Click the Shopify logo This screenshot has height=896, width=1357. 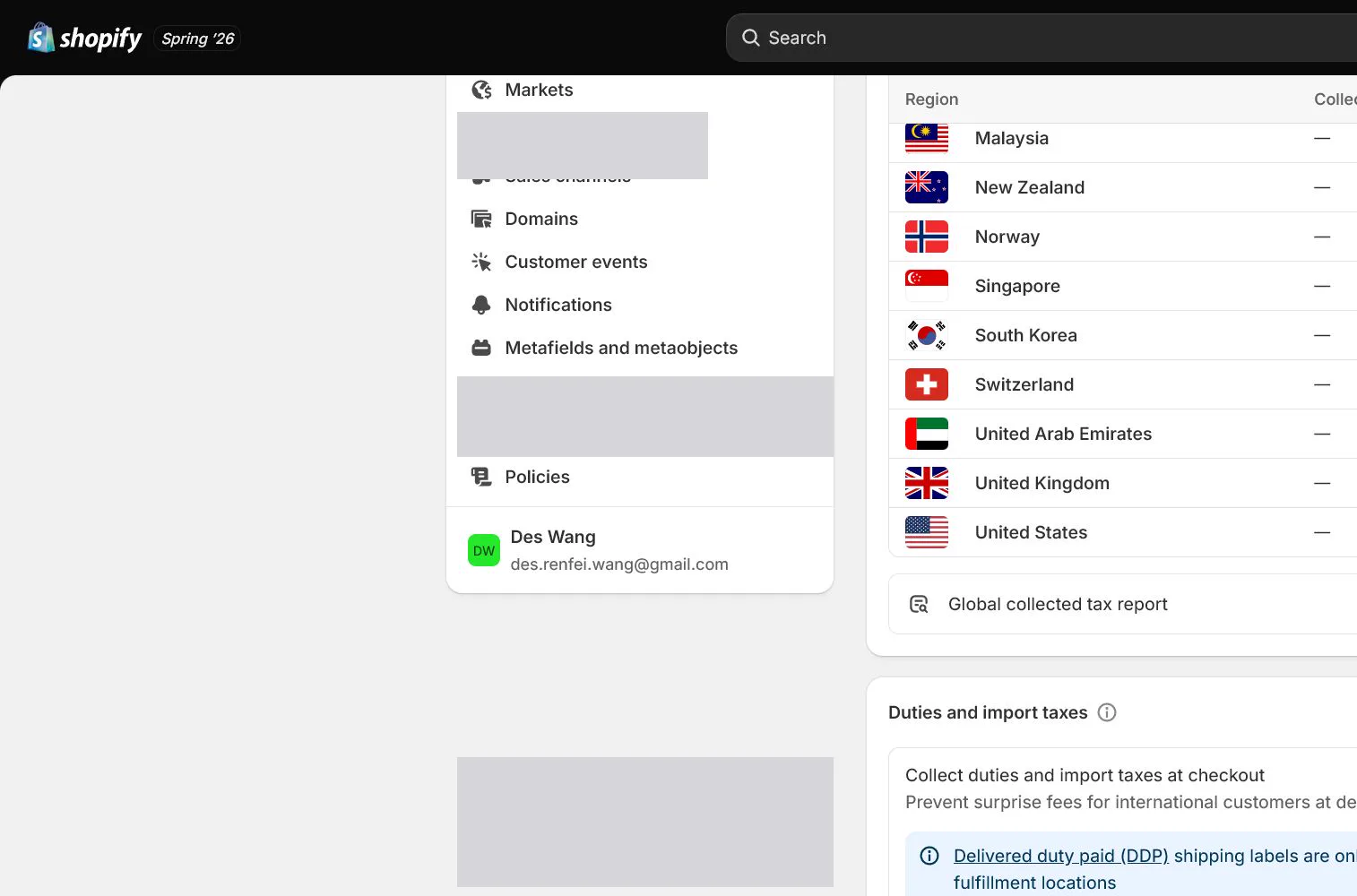84,38
